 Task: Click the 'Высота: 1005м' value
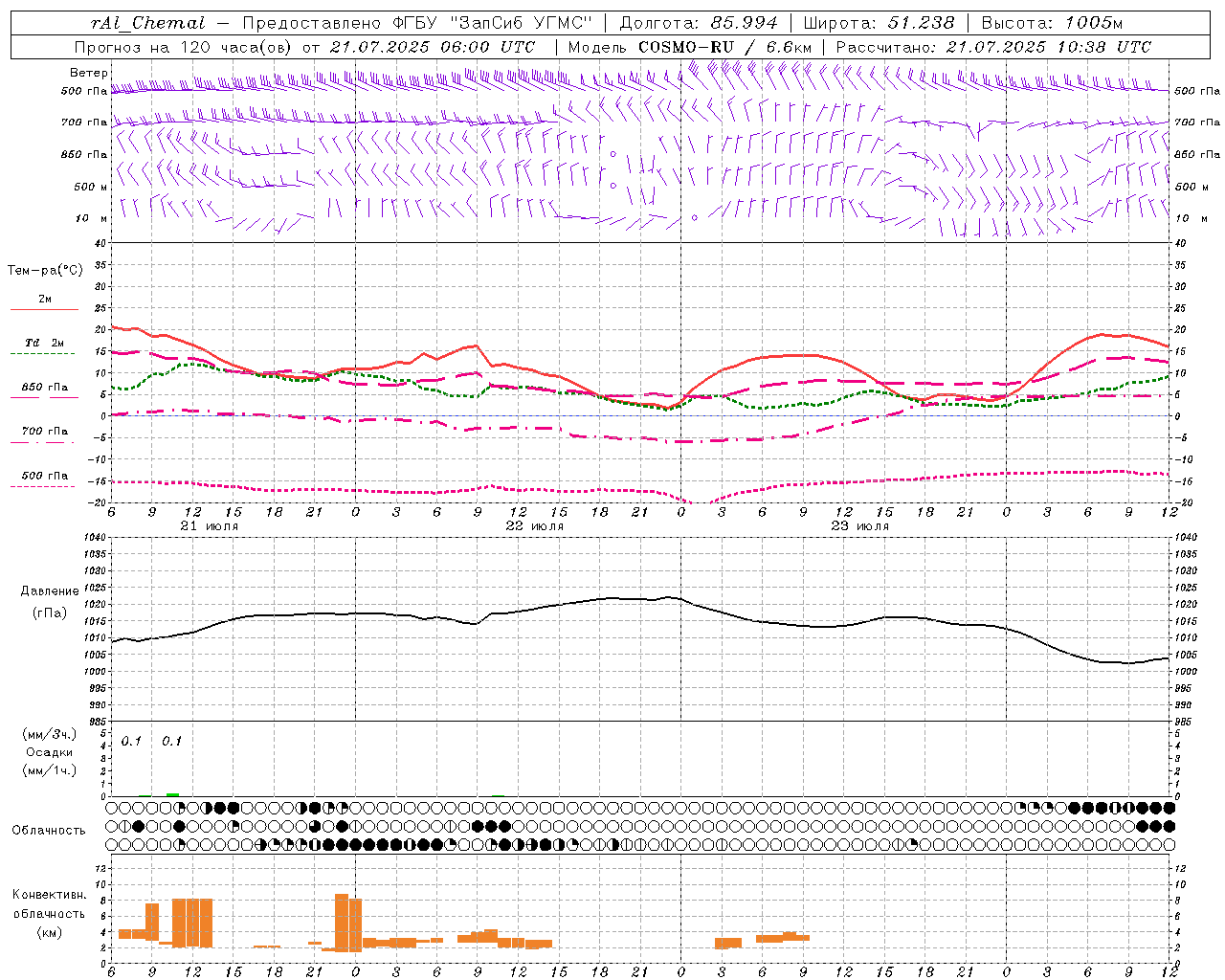tap(1052, 23)
